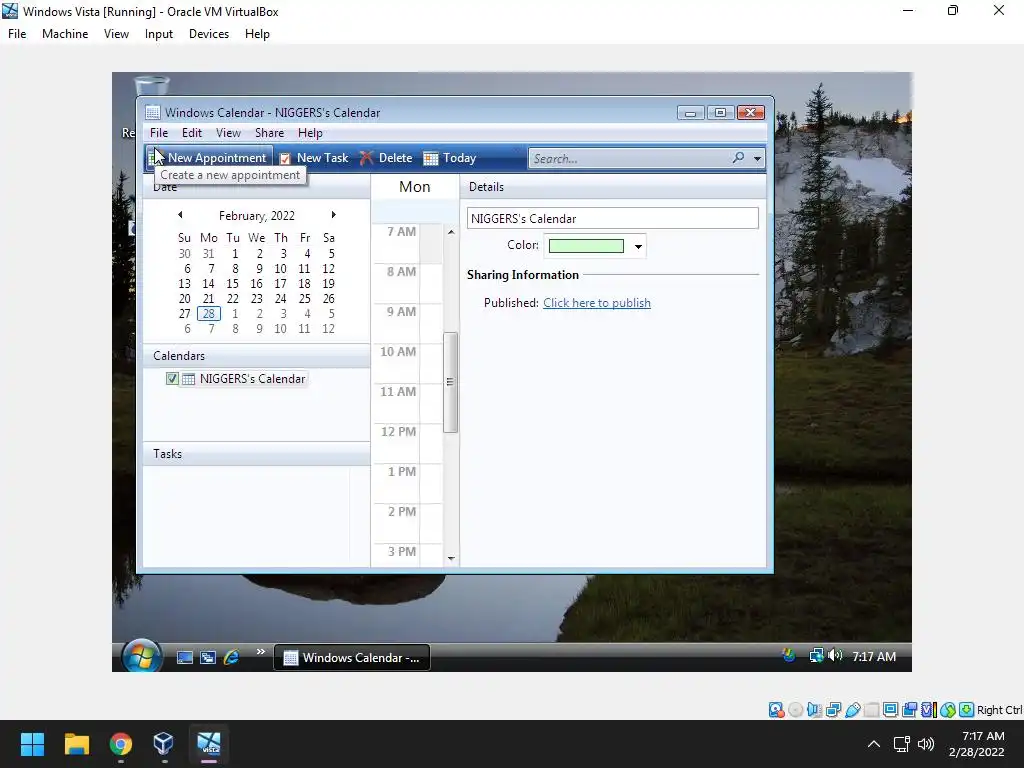
Task: Go to next month in mini calendar
Action: [334, 215]
